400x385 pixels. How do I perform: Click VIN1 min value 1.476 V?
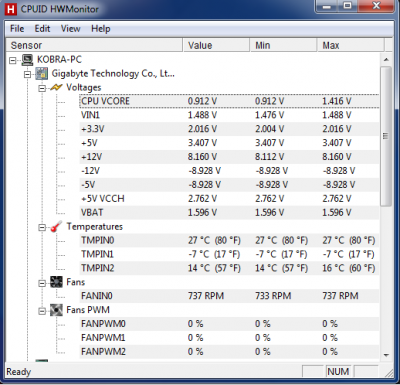coord(269,115)
